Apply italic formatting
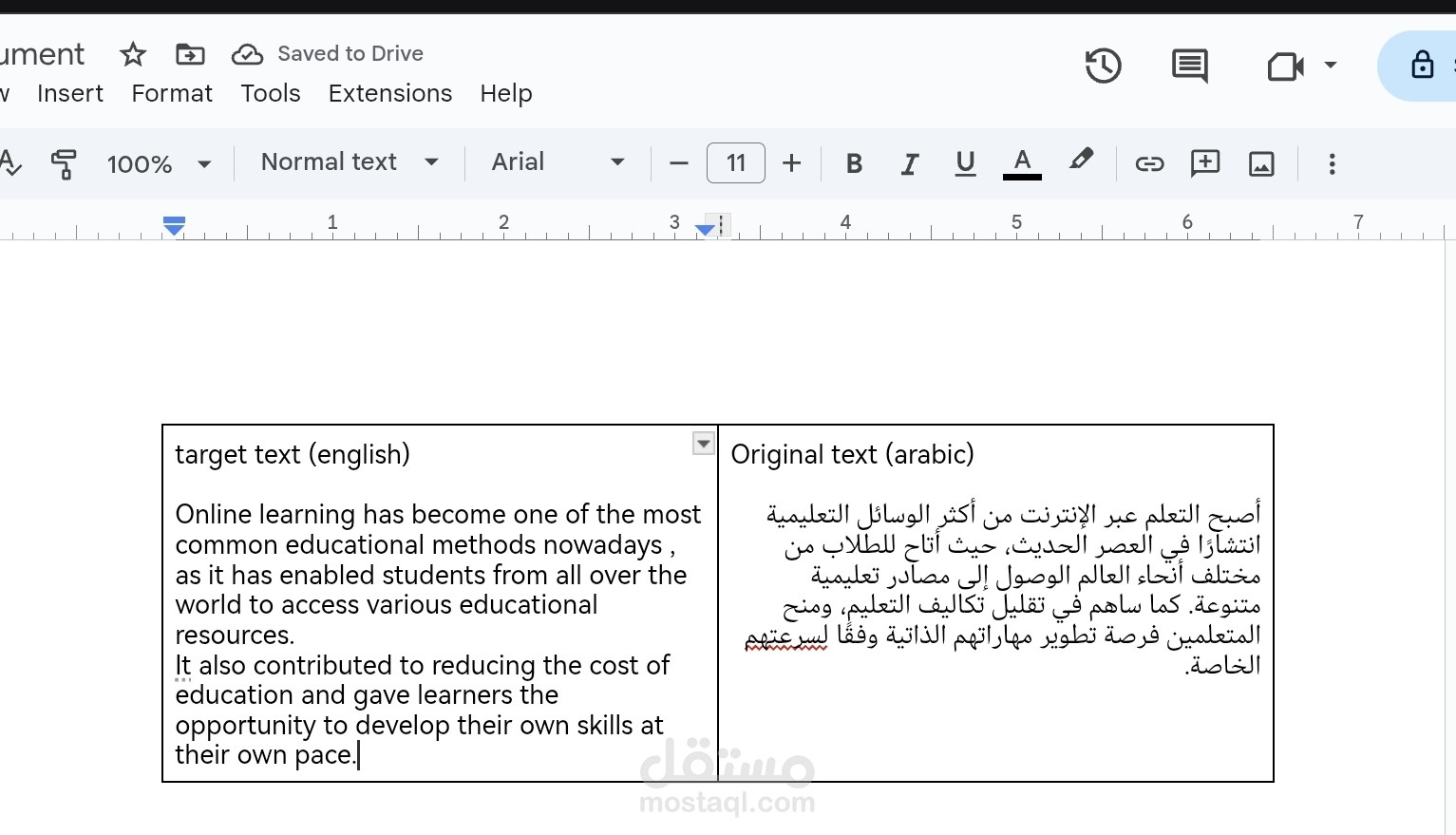Screen dimensions: 1456x835 pos(909,163)
